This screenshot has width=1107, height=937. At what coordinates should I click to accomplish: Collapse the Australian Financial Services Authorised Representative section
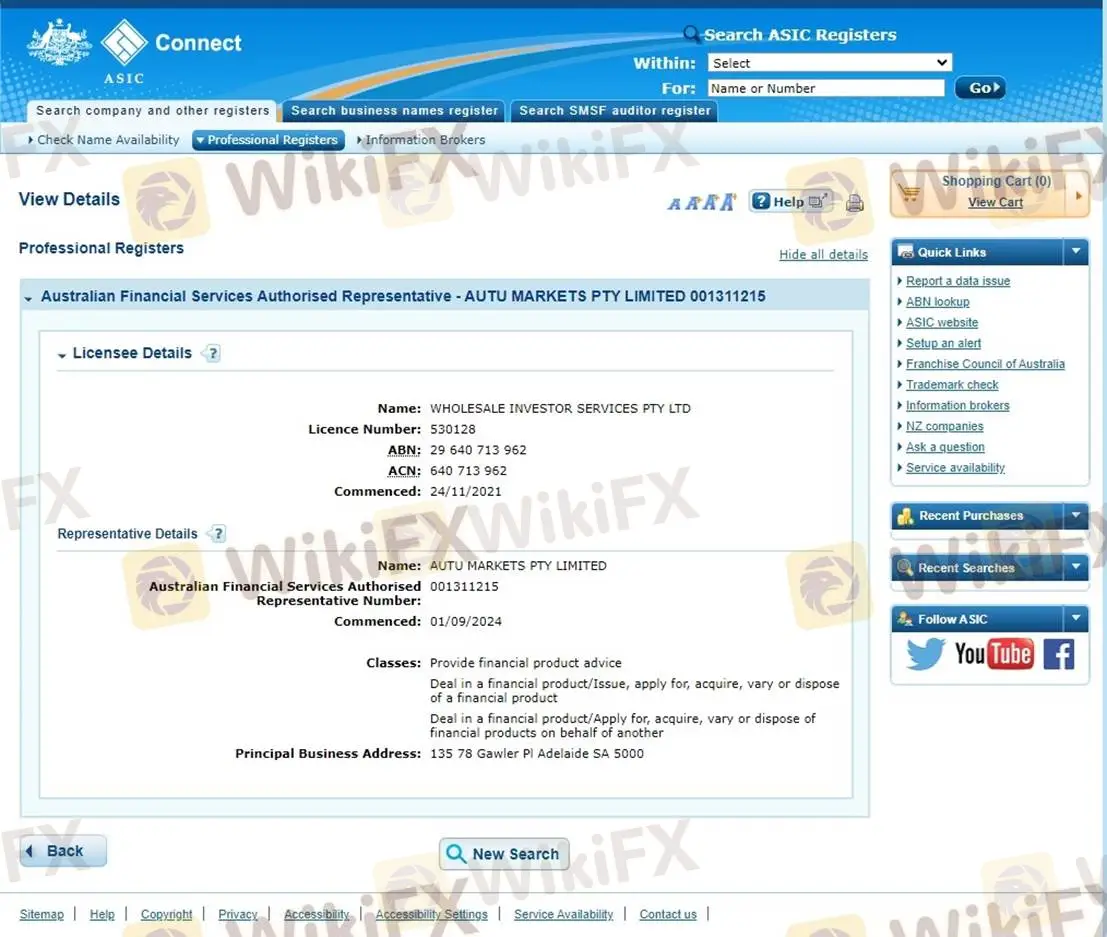click(x=28, y=299)
